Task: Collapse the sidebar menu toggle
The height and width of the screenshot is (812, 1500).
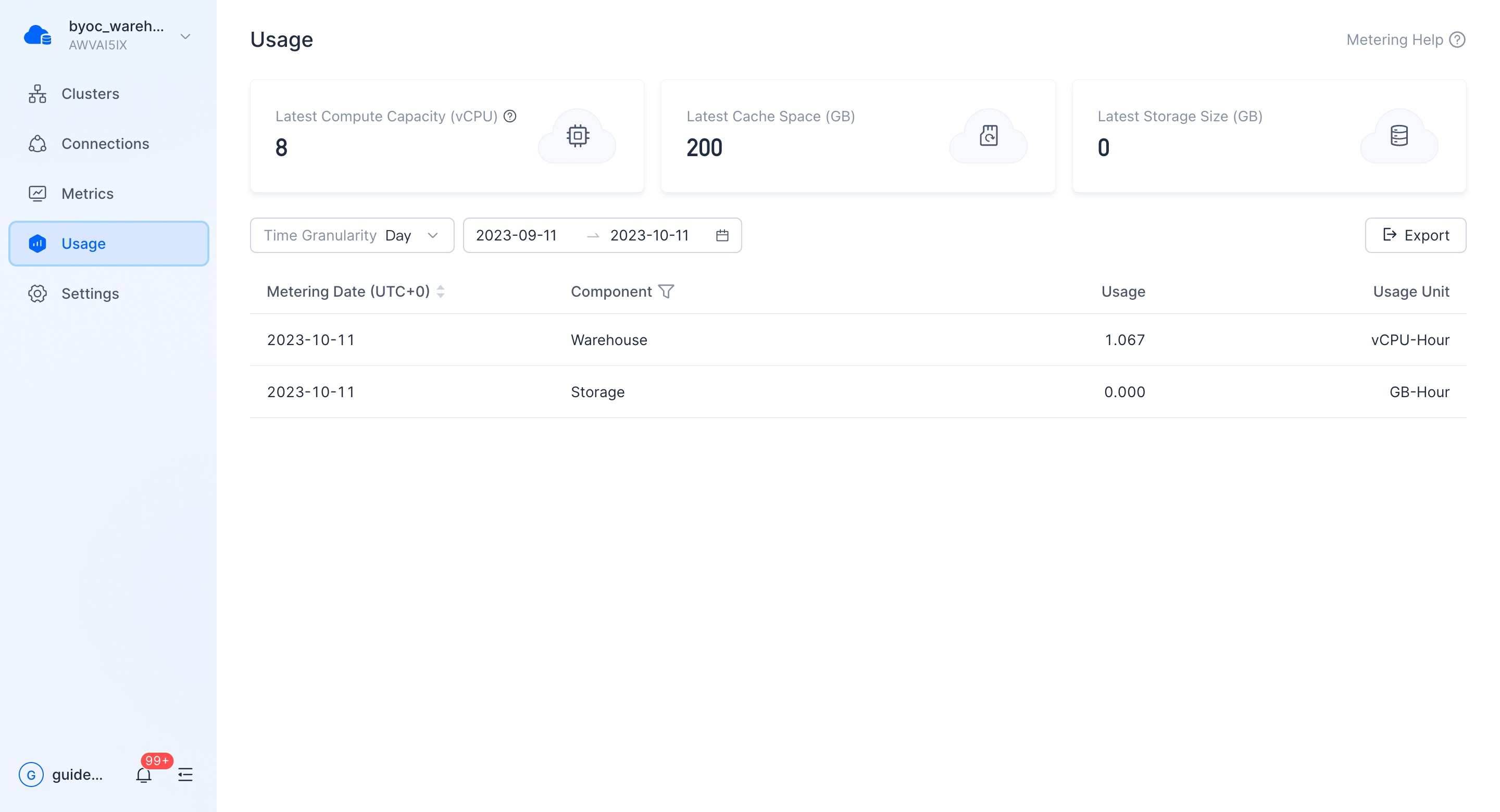Action: point(185,775)
